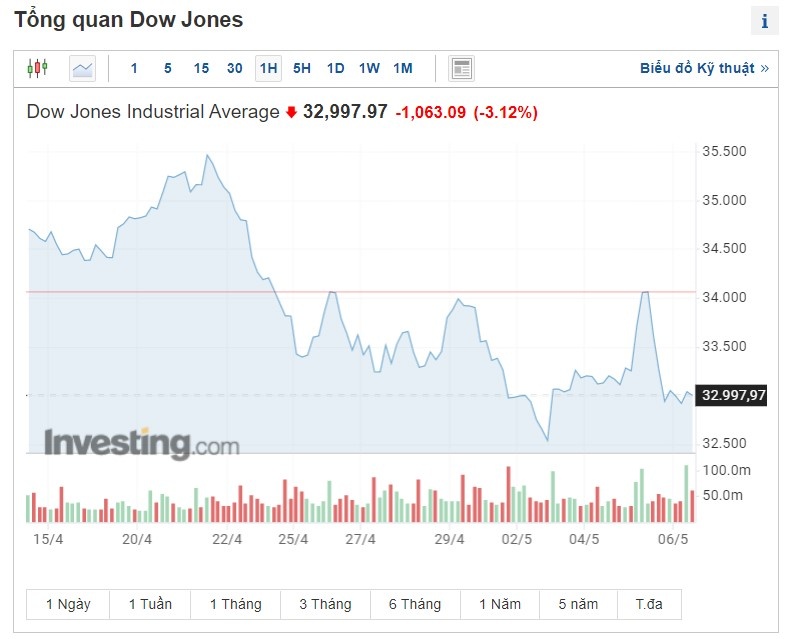Image resolution: width=793 pixels, height=639 pixels.
Task: Click the red down arrow beside the index name
Action: pyautogui.click(x=291, y=112)
